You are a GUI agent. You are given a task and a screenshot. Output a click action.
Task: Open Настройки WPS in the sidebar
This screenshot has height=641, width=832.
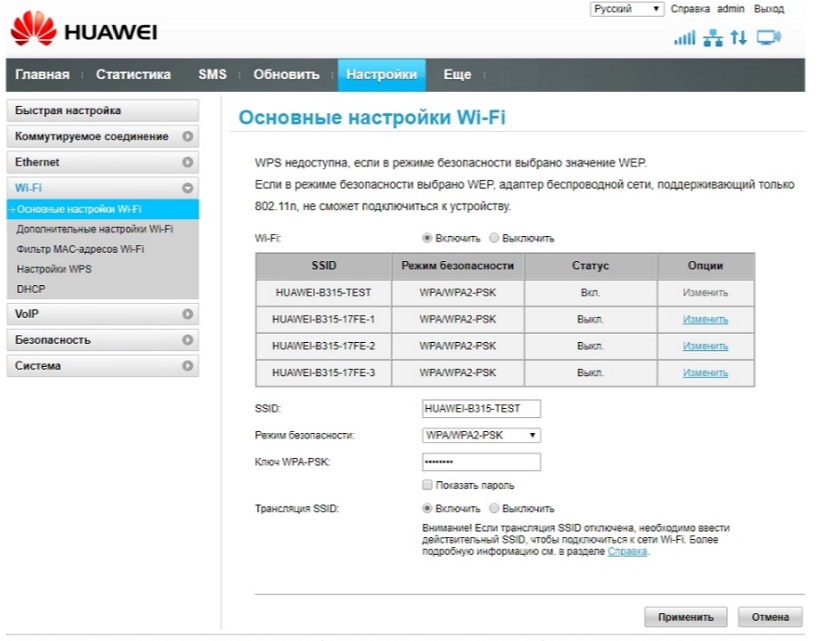(x=54, y=269)
